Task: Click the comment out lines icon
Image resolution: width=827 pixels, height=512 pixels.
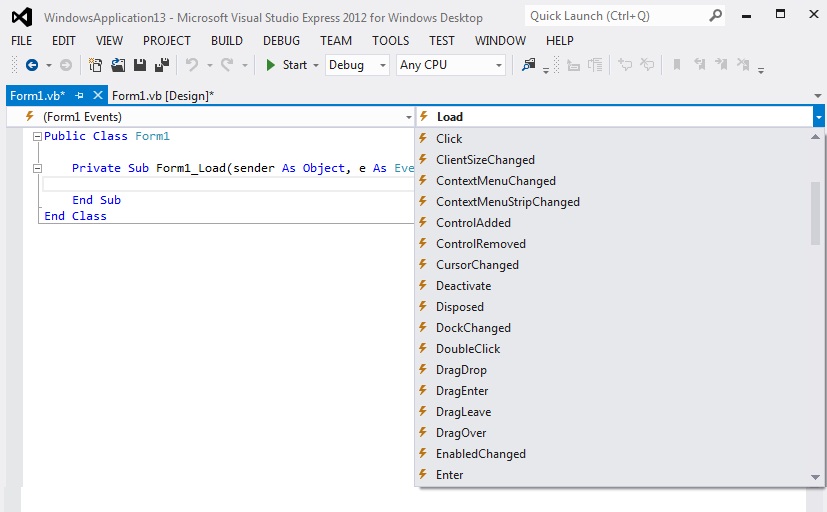Action: pos(625,65)
